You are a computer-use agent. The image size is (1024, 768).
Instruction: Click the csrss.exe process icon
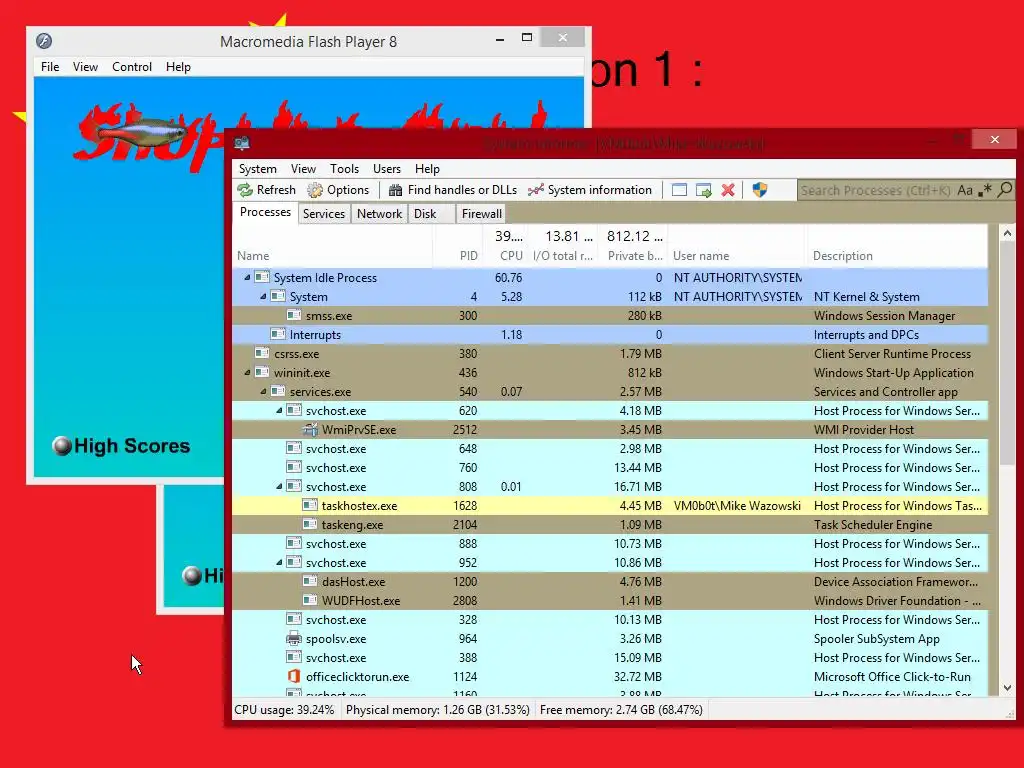[x=262, y=353]
